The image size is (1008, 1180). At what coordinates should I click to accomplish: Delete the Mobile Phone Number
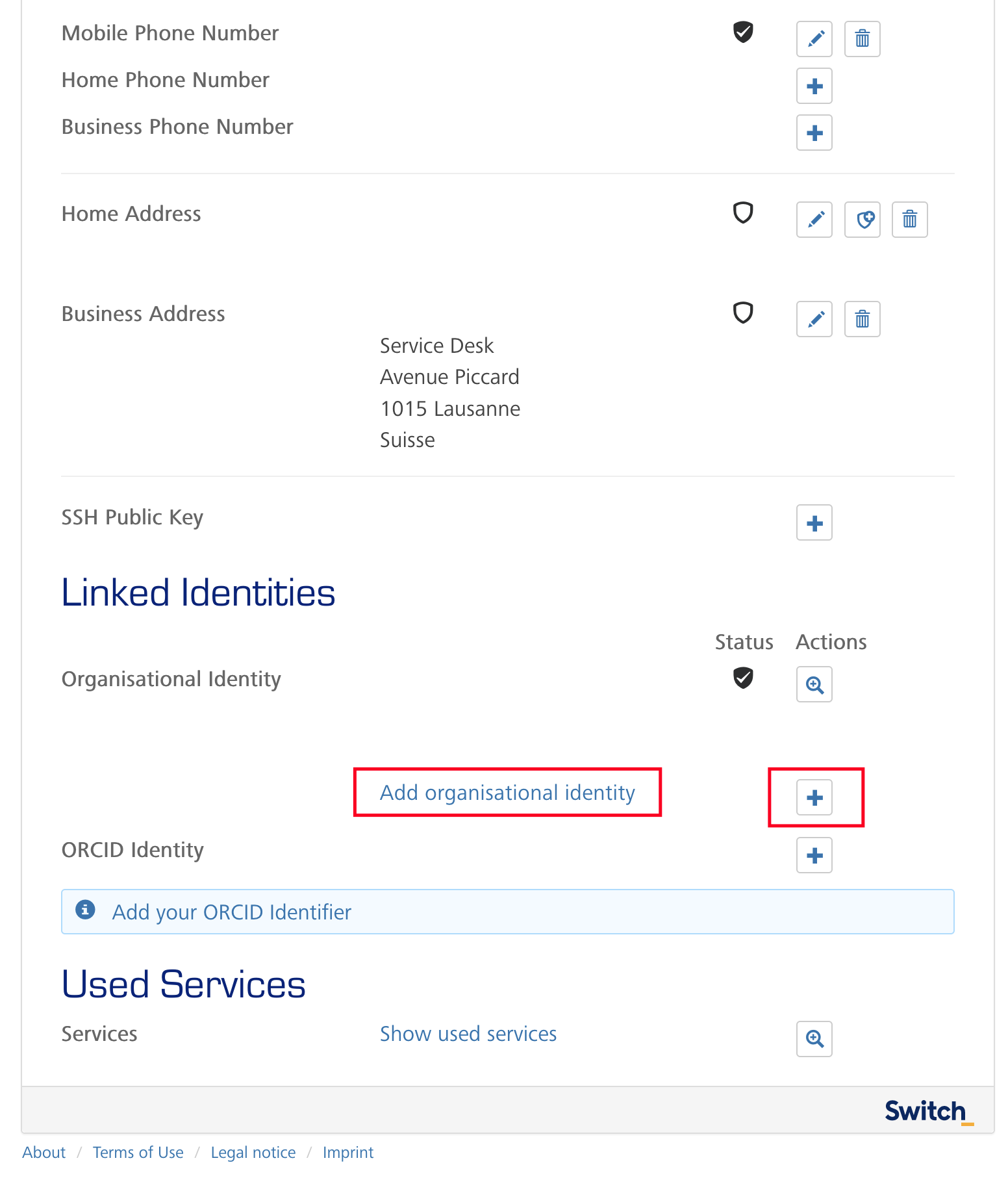point(863,39)
